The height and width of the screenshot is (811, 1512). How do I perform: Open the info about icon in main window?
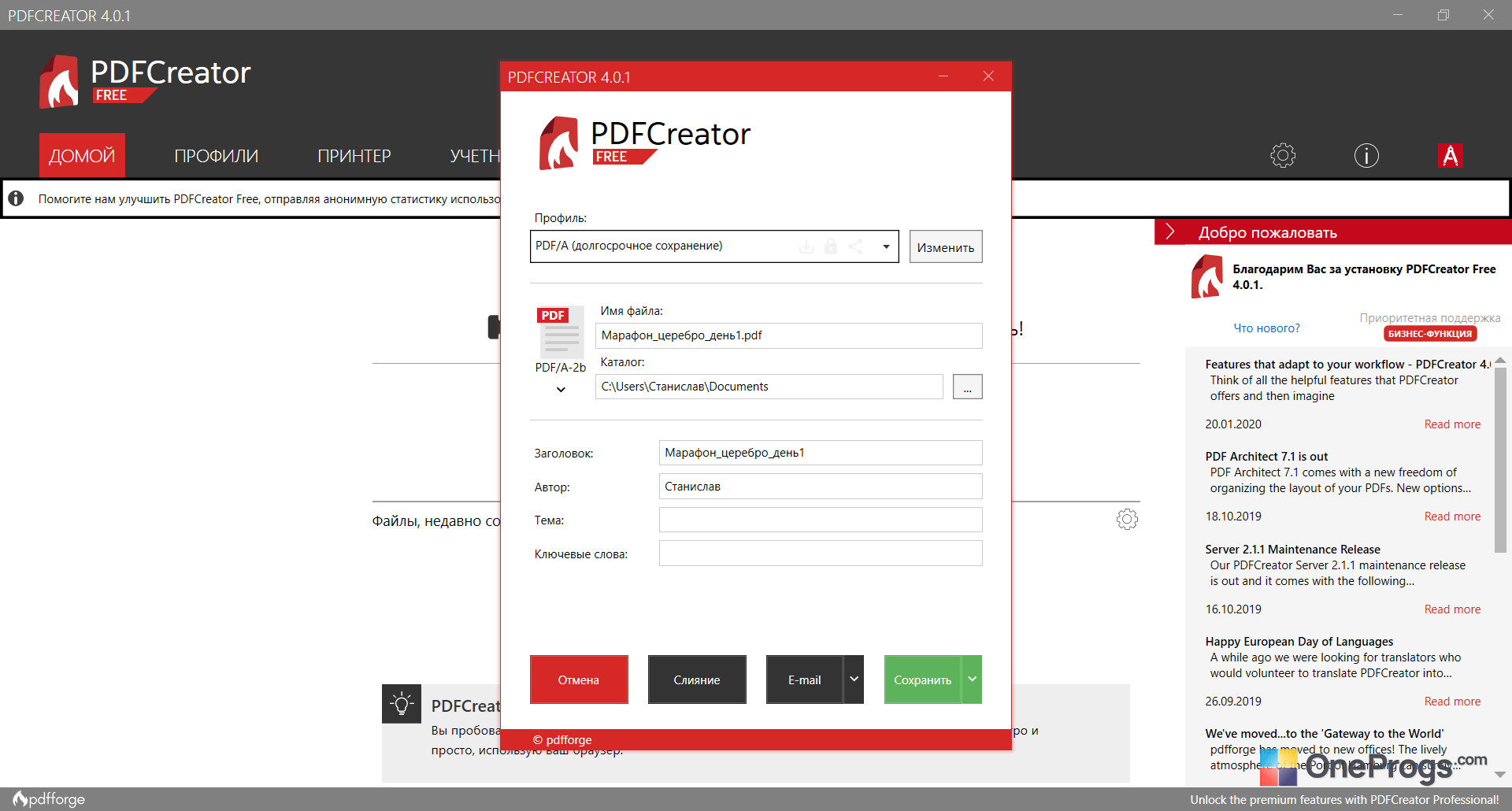click(1366, 156)
